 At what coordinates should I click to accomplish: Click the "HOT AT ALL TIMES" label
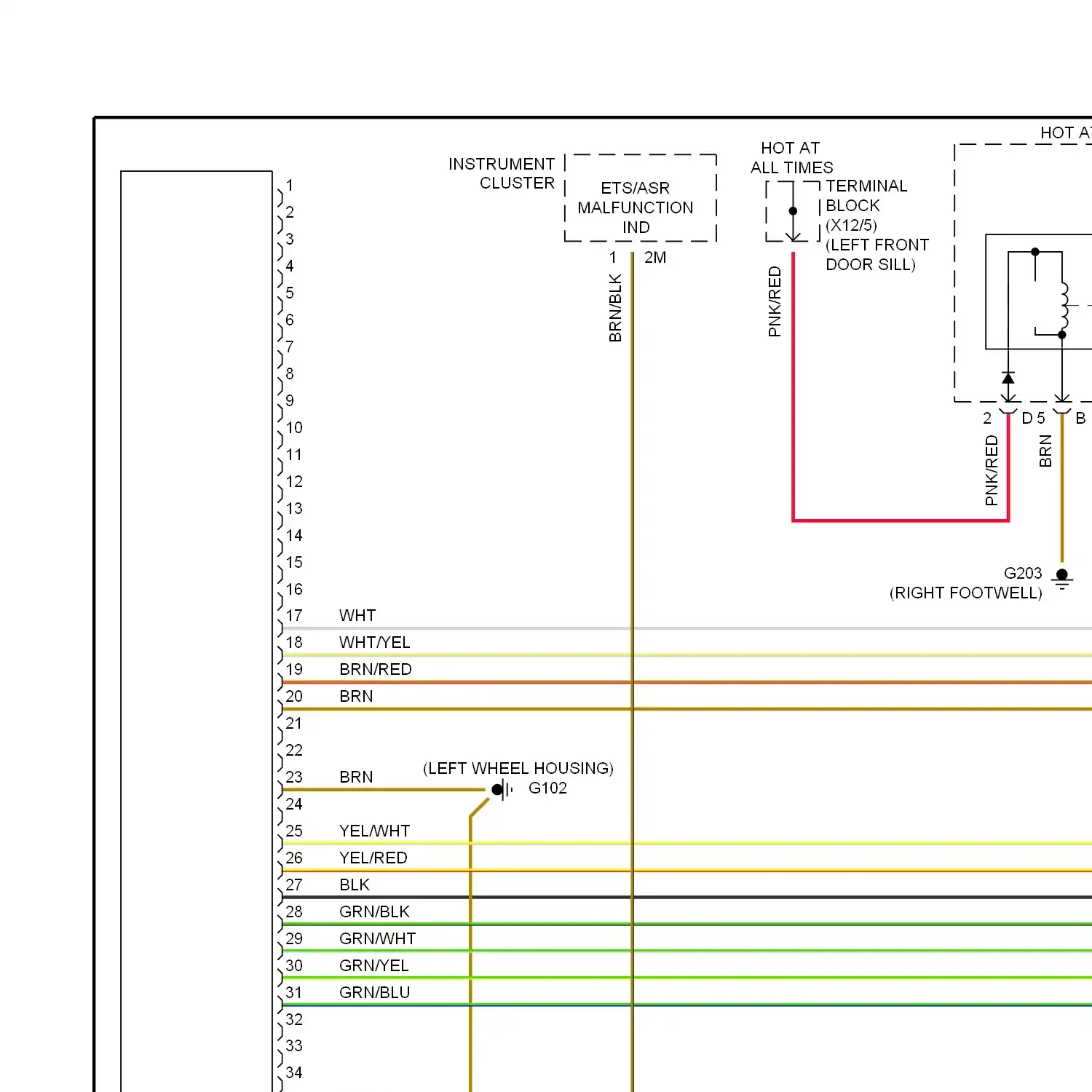(x=791, y=157)
